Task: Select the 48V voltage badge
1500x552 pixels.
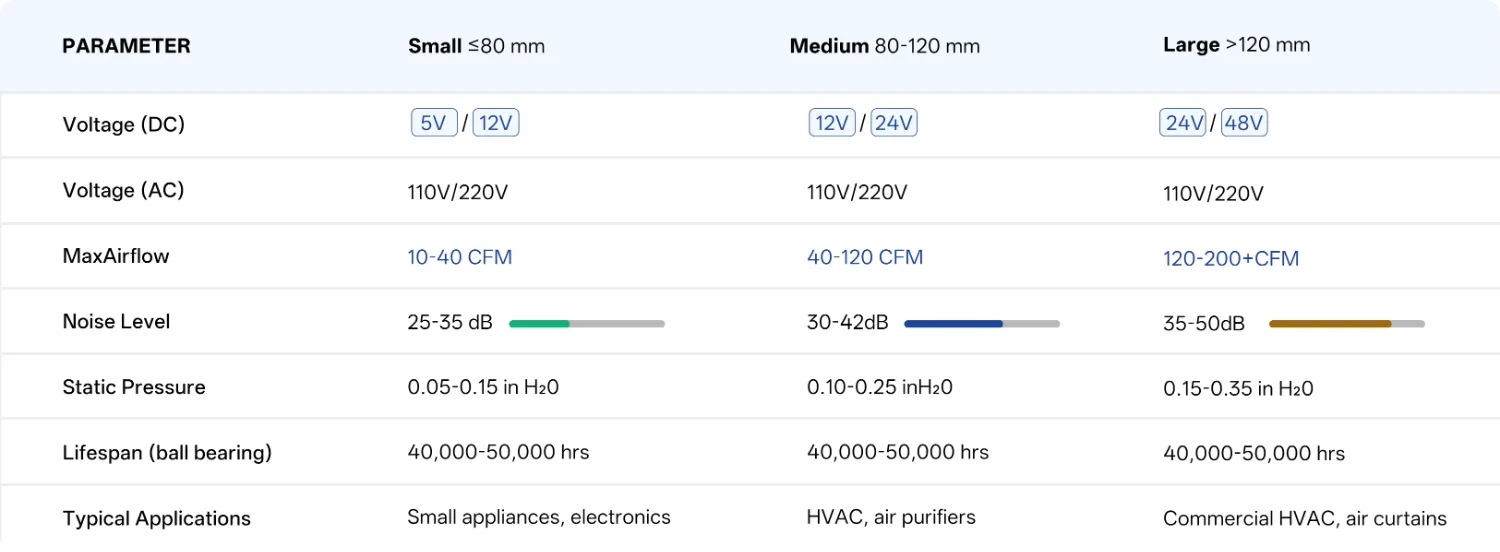Action: 1245,124
